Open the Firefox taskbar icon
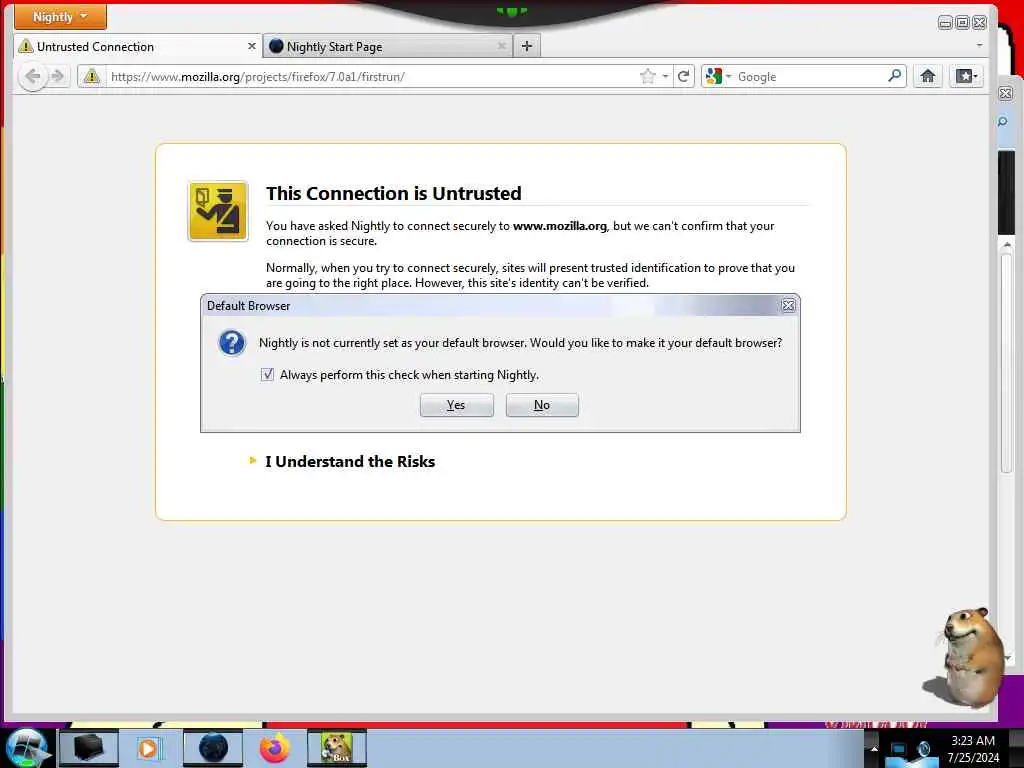This screenshot has width=1024, height=768. point(275,748)
